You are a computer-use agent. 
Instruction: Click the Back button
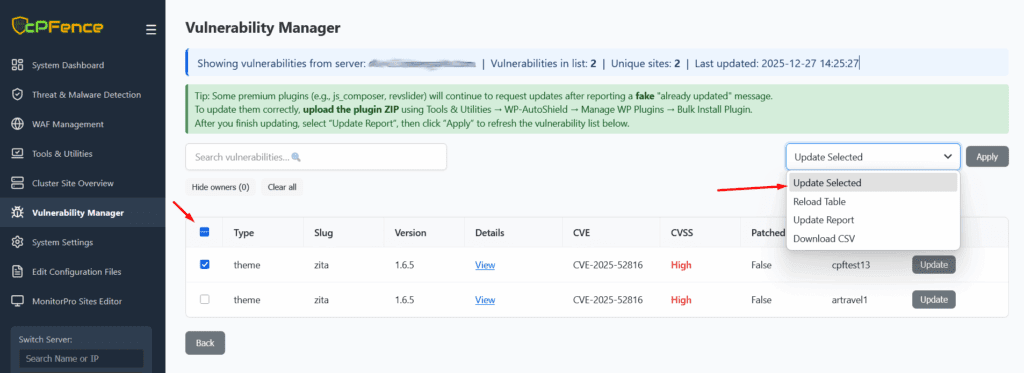click(205, 343)
